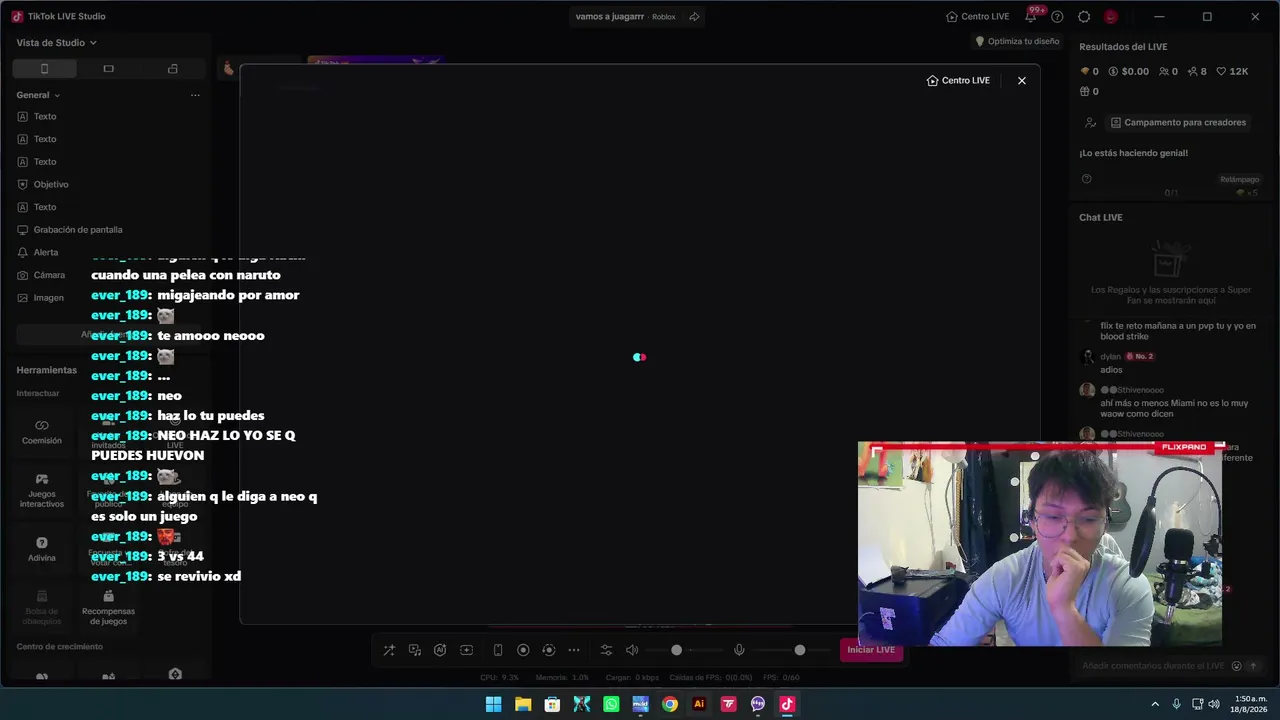Click the add clip icon in bottom toolbar
This screenshot has width=1280, height=720.
tap(466, 650)
